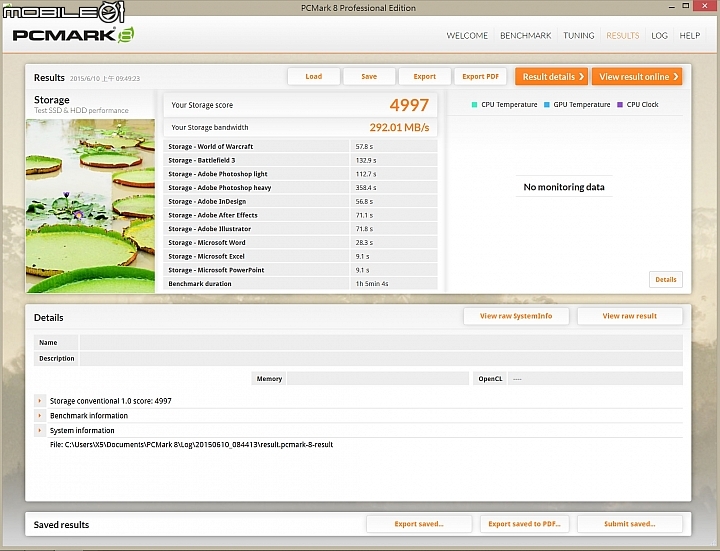Open the HELP tab
Image resolution: width=720 pixels, height=551 pixels.
pyautogui.click(x=690, y=35)
